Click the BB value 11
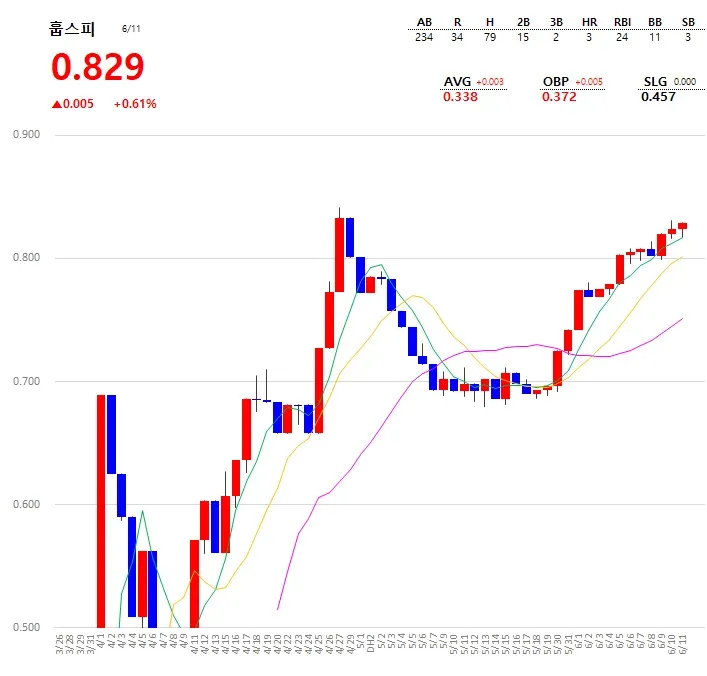The height and width of the screenshot is (676, 707). click(655, 37)
